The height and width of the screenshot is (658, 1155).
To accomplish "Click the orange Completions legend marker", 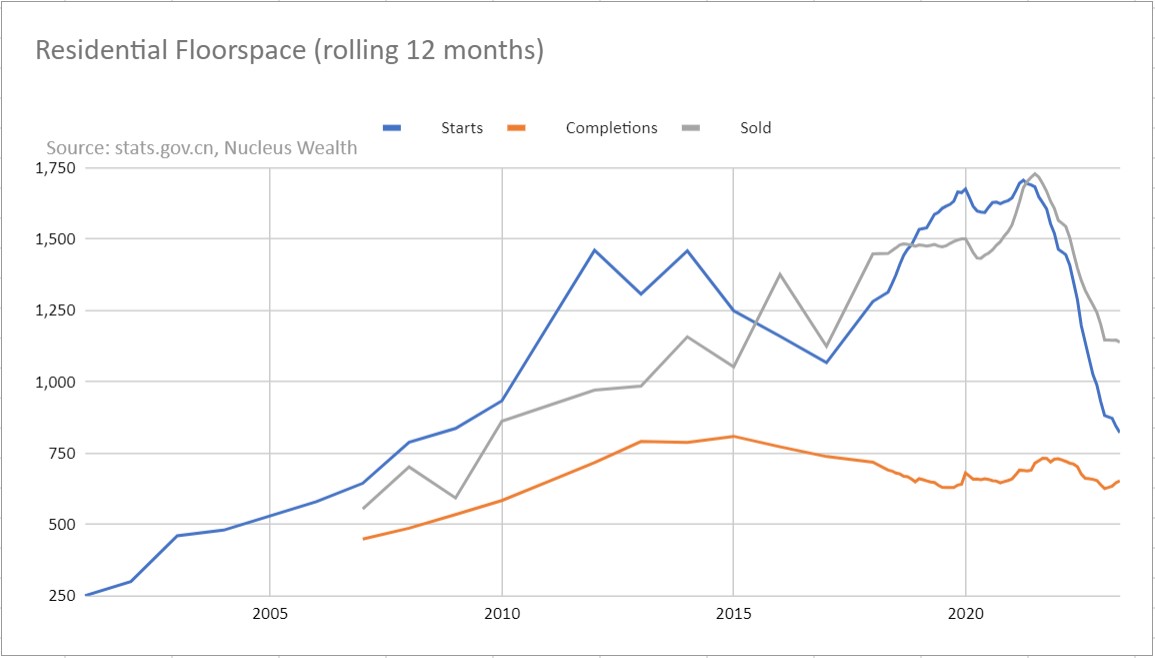I will [516, 128].
